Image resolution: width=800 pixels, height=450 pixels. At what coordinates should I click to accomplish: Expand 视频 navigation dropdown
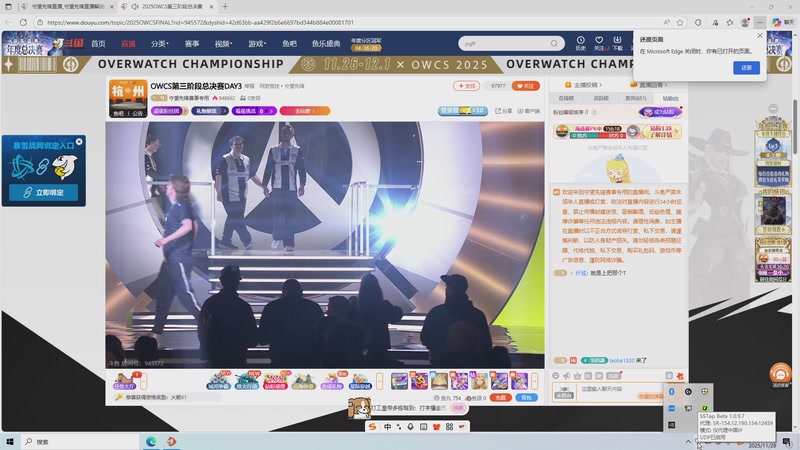pyautogui.click(x=223, y=43)
